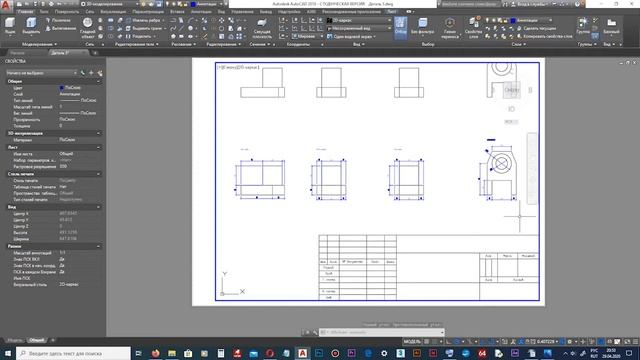Click the Windows taskbar search box
Screen dimensions: 640x360
click(x=73, y=353)
